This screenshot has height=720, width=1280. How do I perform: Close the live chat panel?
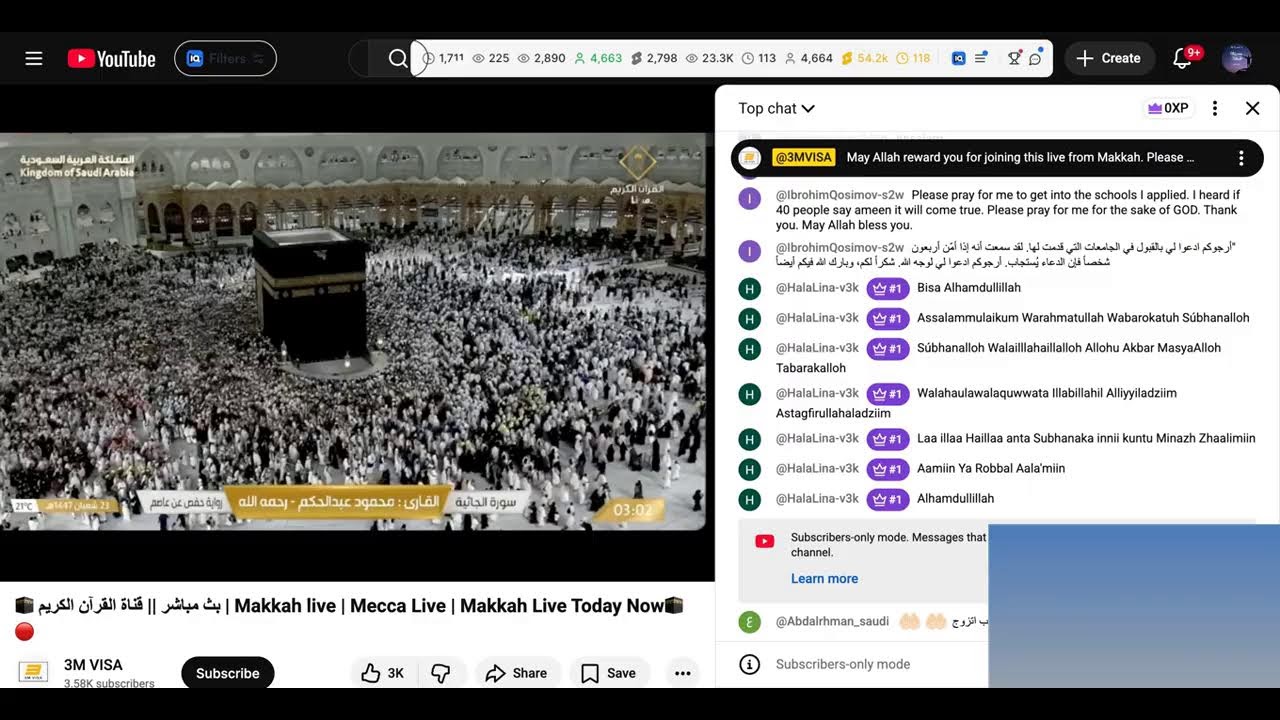(x=1252, y=108)
